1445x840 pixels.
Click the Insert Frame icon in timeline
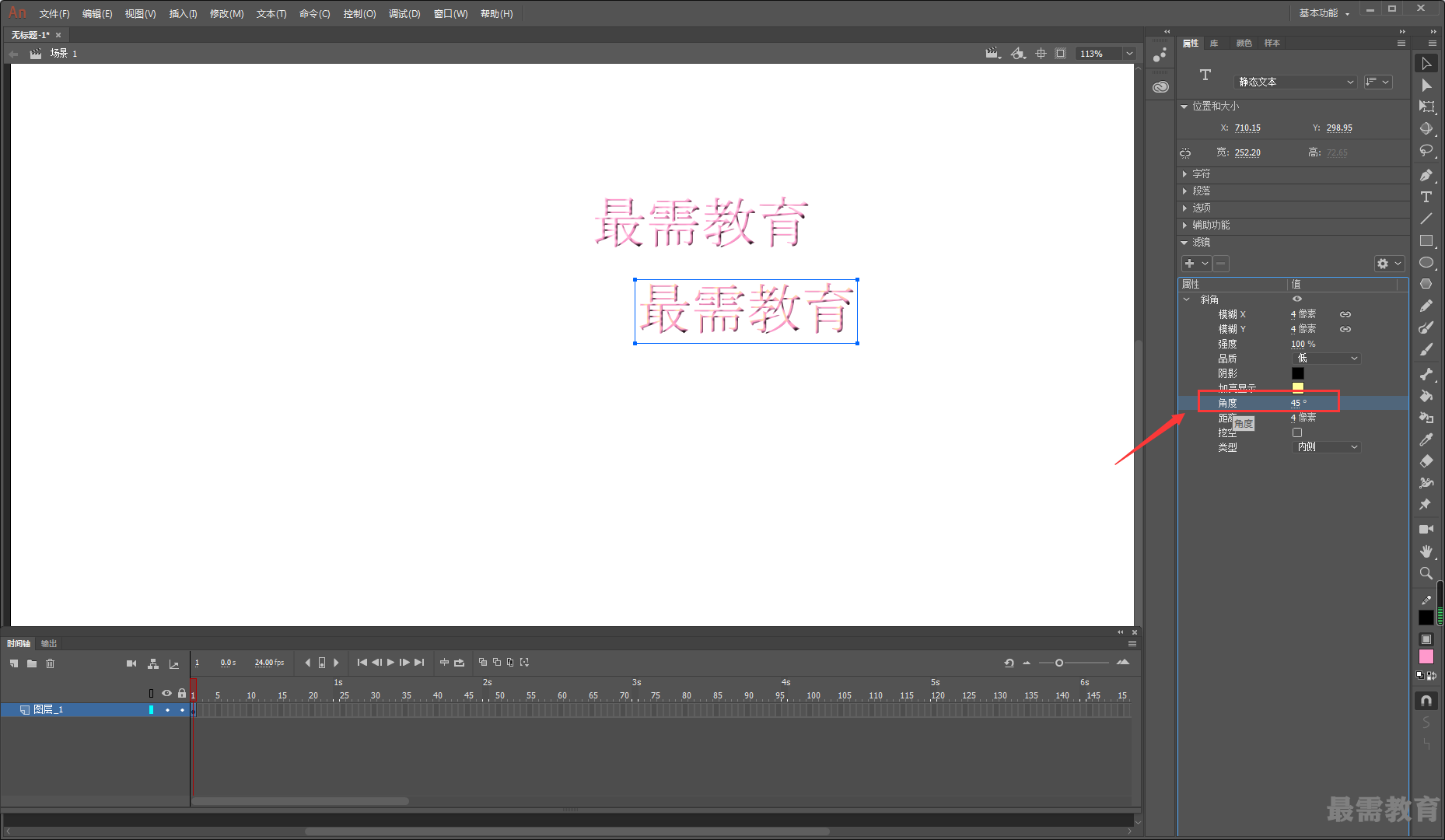[x=444, y=663]
